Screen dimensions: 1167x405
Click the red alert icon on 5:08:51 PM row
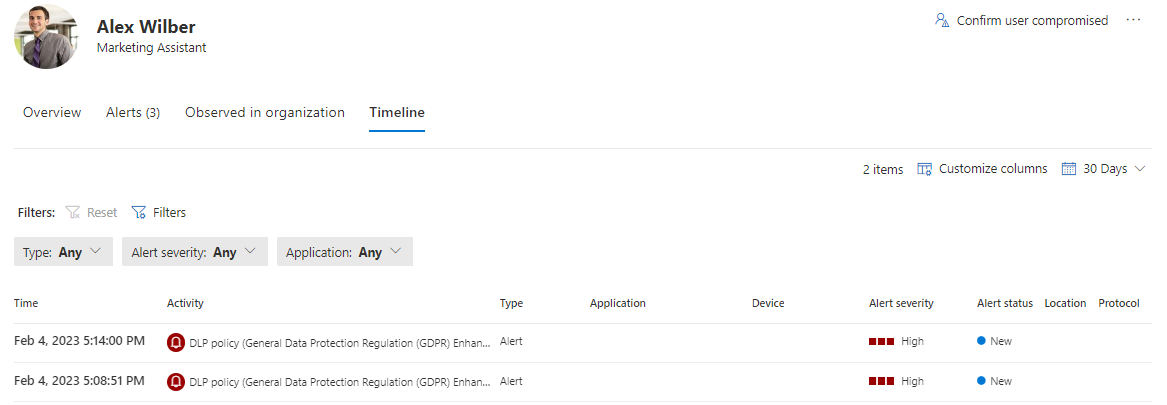coord(176,381)
